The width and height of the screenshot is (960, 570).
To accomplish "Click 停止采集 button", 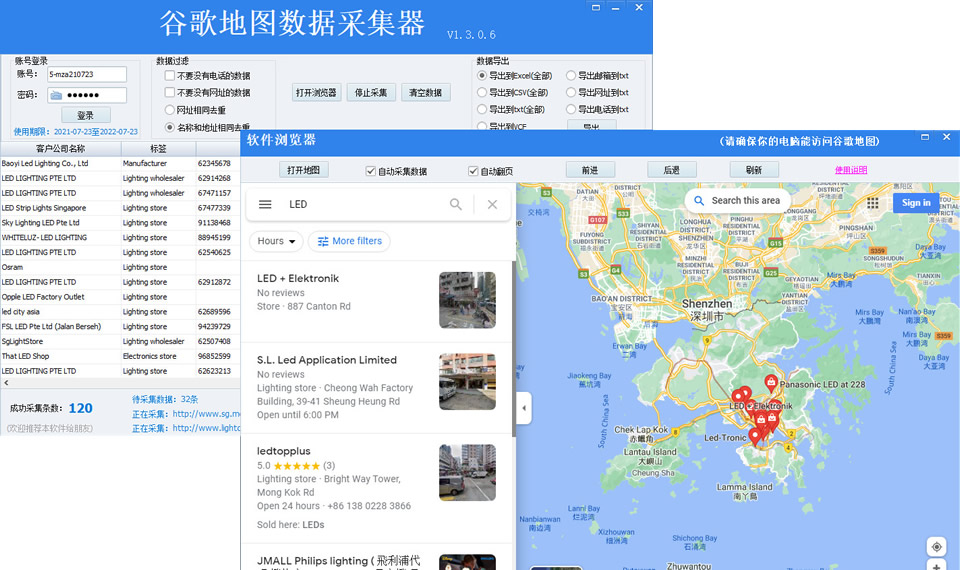I will pos(371,92).
